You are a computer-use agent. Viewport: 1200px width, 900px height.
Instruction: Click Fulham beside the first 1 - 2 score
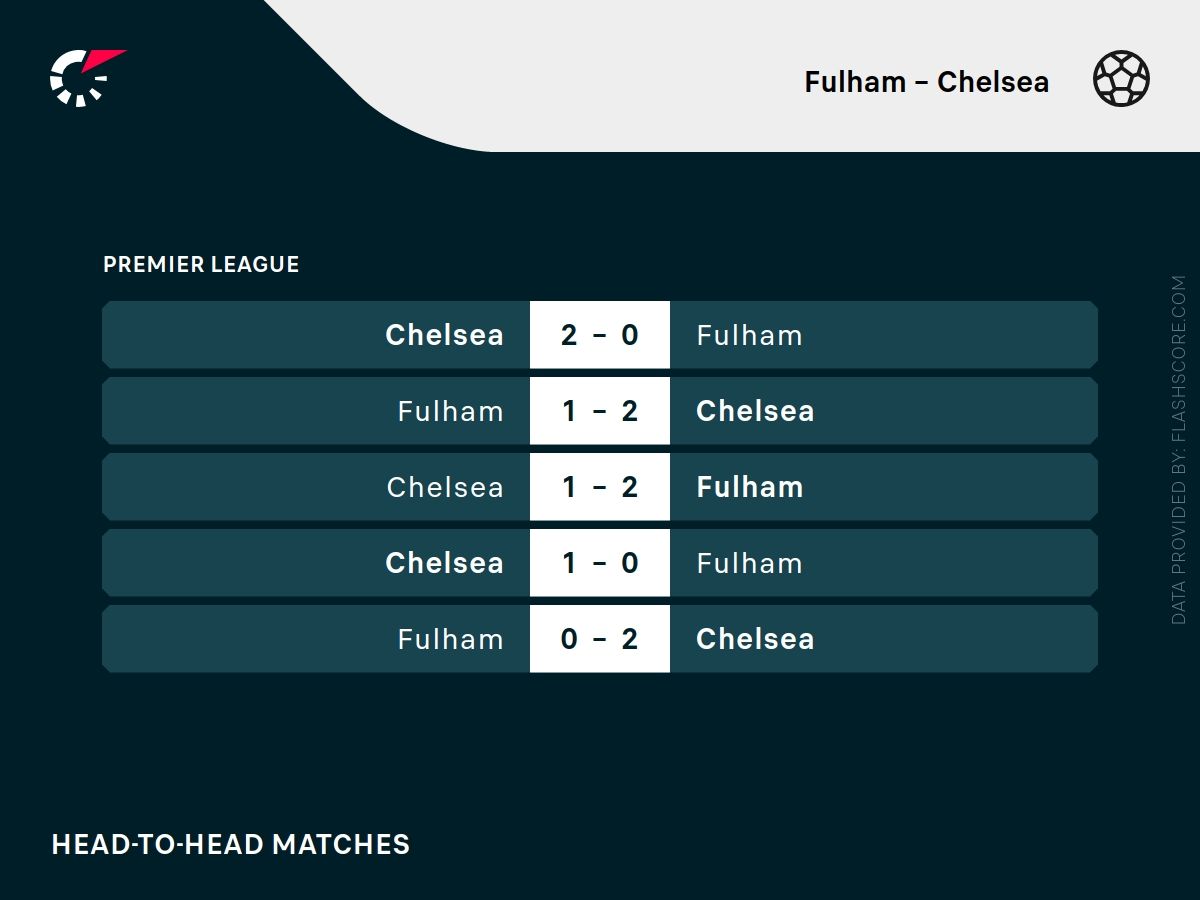point(450,411)
